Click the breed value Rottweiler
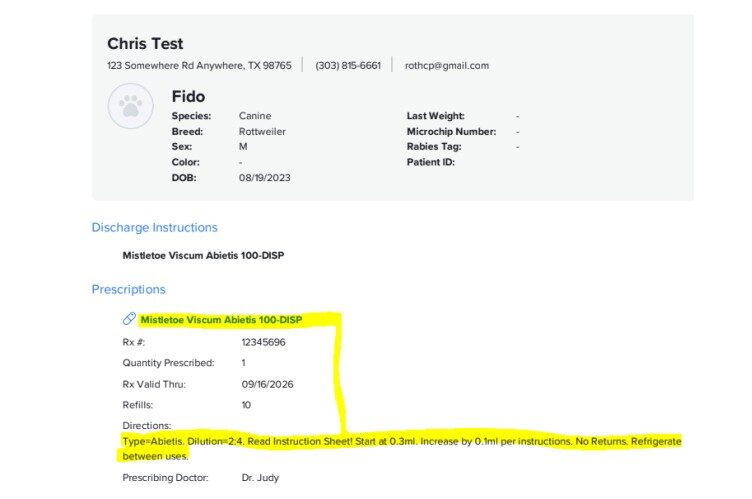 262,131
